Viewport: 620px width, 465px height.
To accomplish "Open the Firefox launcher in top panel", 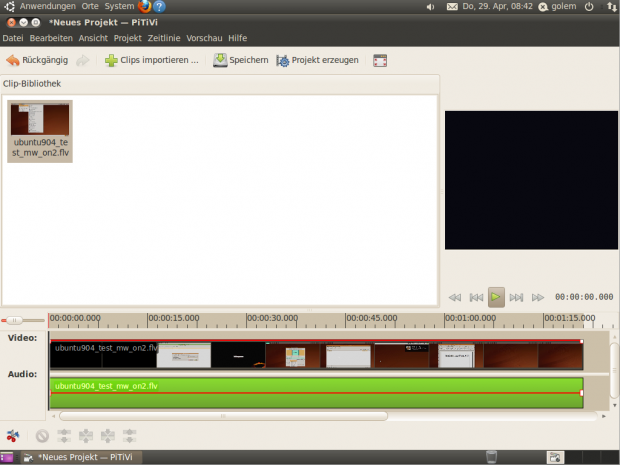I will pyautogui.click(x=143, y=6).
